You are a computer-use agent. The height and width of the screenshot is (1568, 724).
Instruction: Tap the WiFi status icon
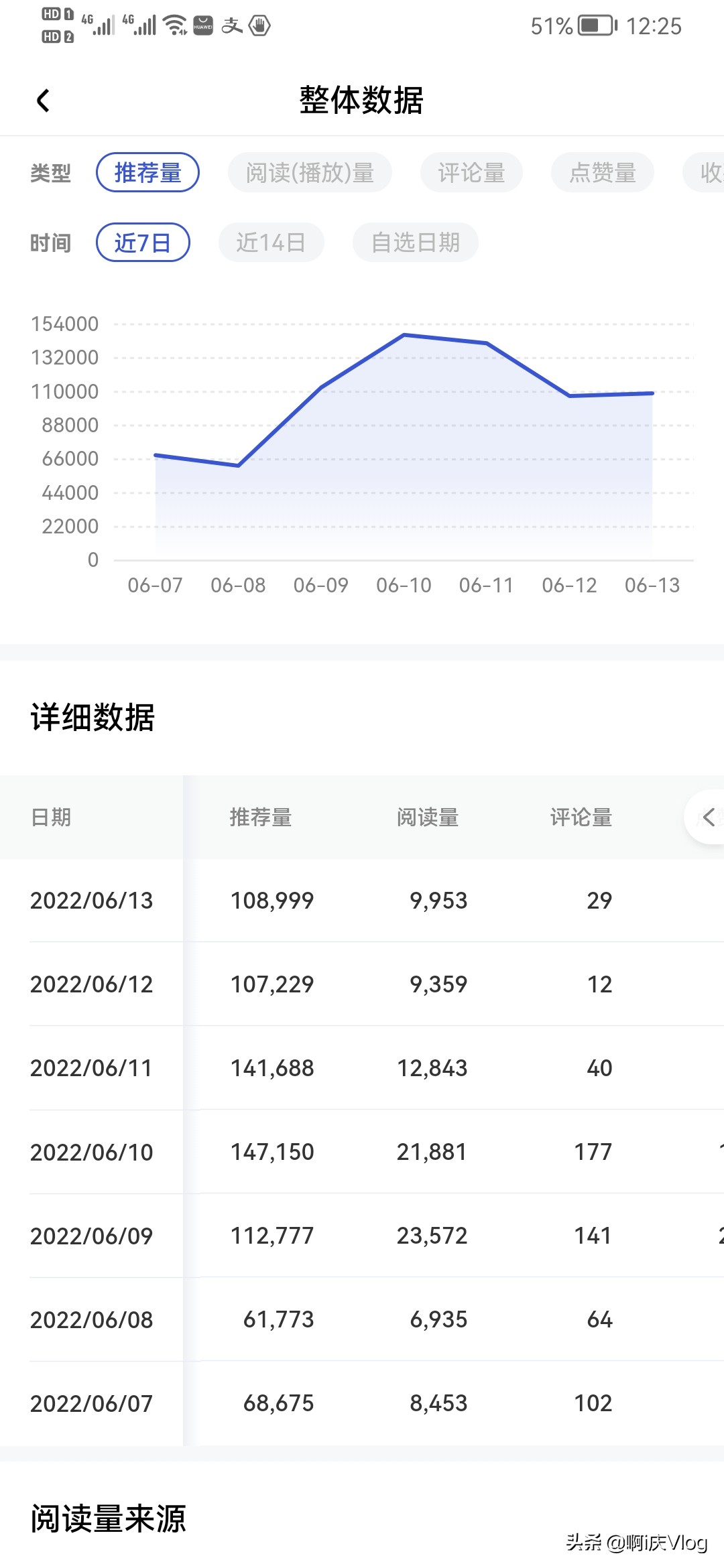point(176,25)
